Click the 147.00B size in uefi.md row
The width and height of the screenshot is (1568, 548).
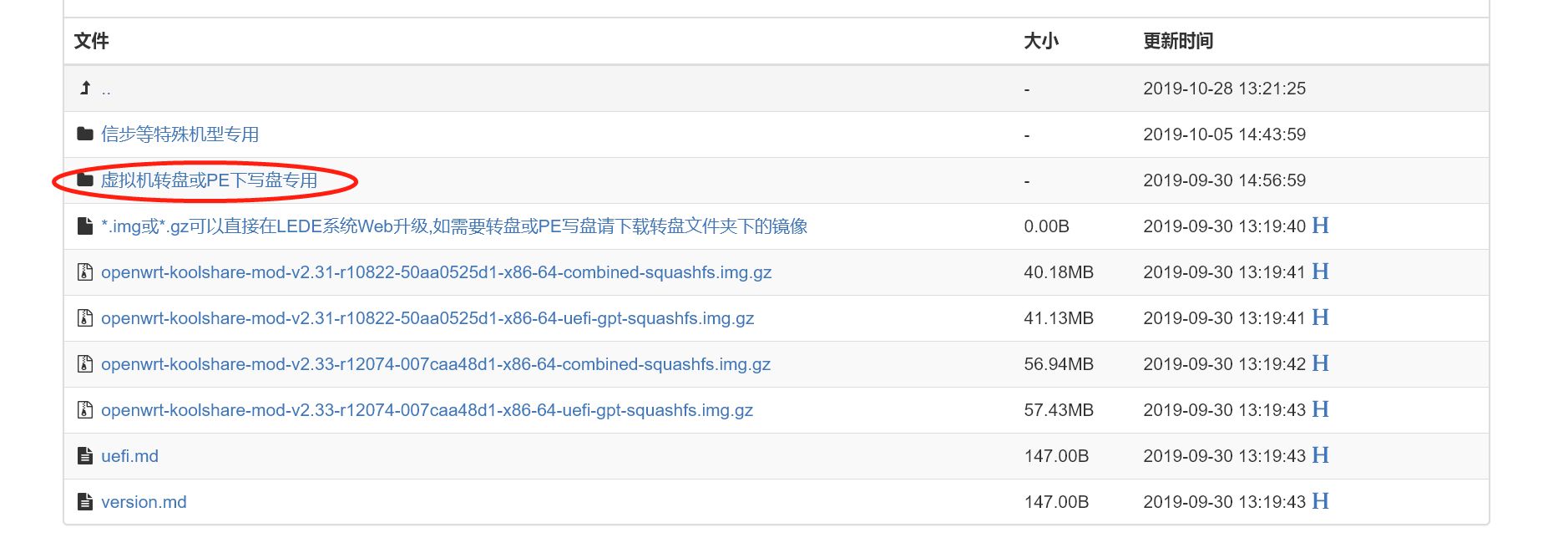pyautogui.click(x=1056, y=456)
